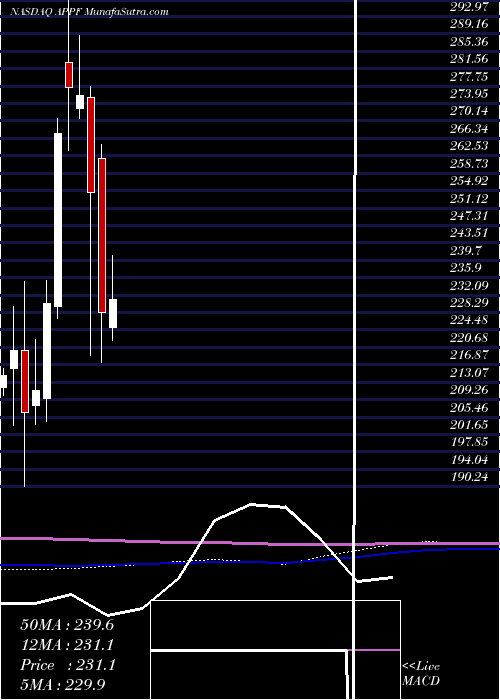Click the 285.36 price axis label
Screen dimensions: 500x700
click(x=469, y=42)
